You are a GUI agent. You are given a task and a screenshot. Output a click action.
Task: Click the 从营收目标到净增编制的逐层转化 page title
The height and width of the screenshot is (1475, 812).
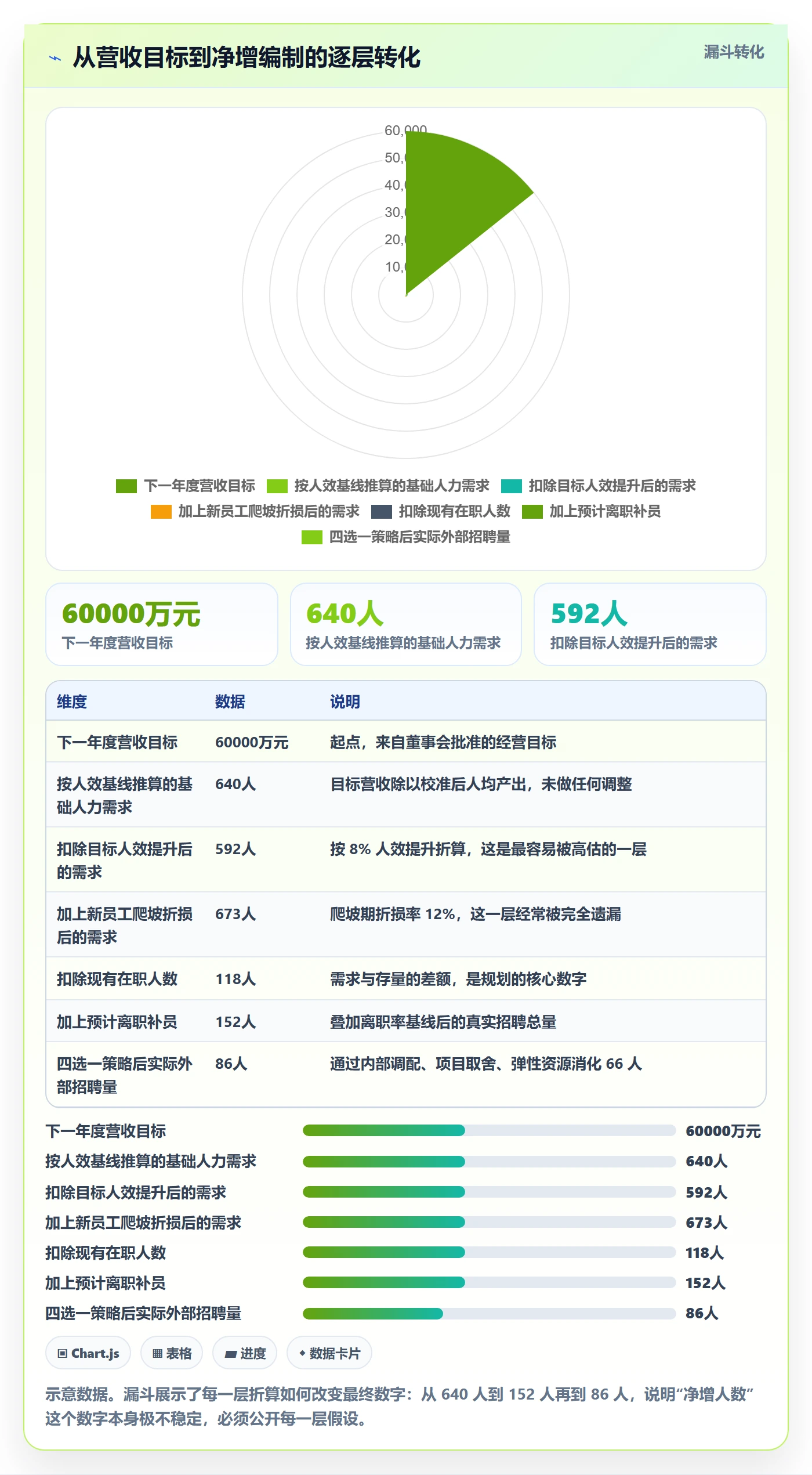point(246,57)
